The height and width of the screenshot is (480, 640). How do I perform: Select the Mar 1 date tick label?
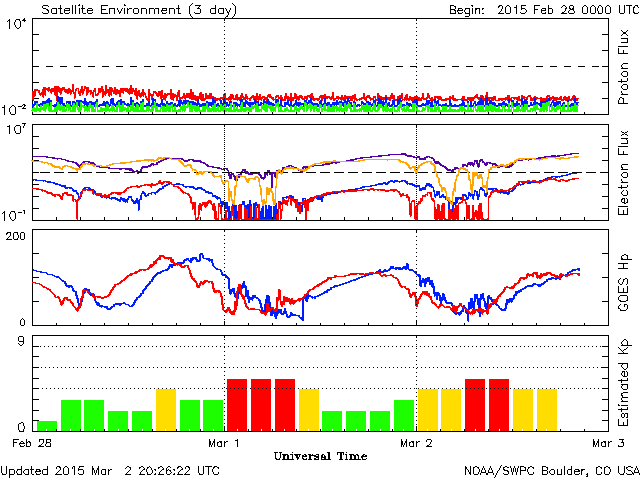[x=224, y=441]
